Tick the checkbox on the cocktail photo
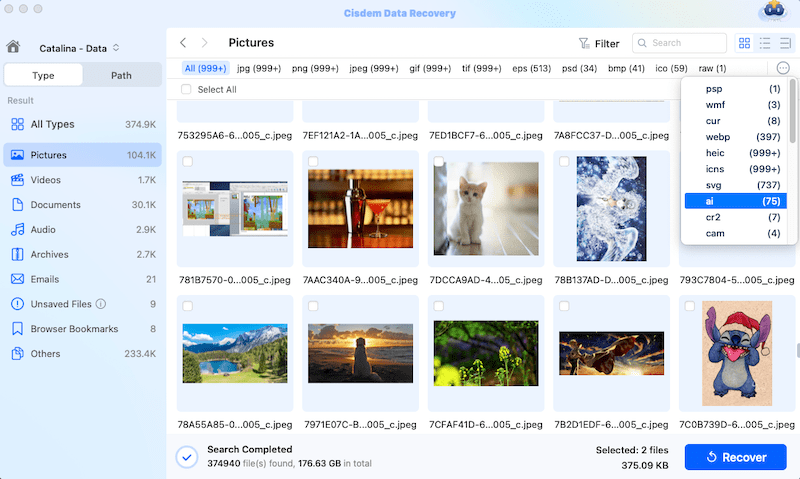Image resolution: width=800 pixels, height=479 pixels. (313, 161)
